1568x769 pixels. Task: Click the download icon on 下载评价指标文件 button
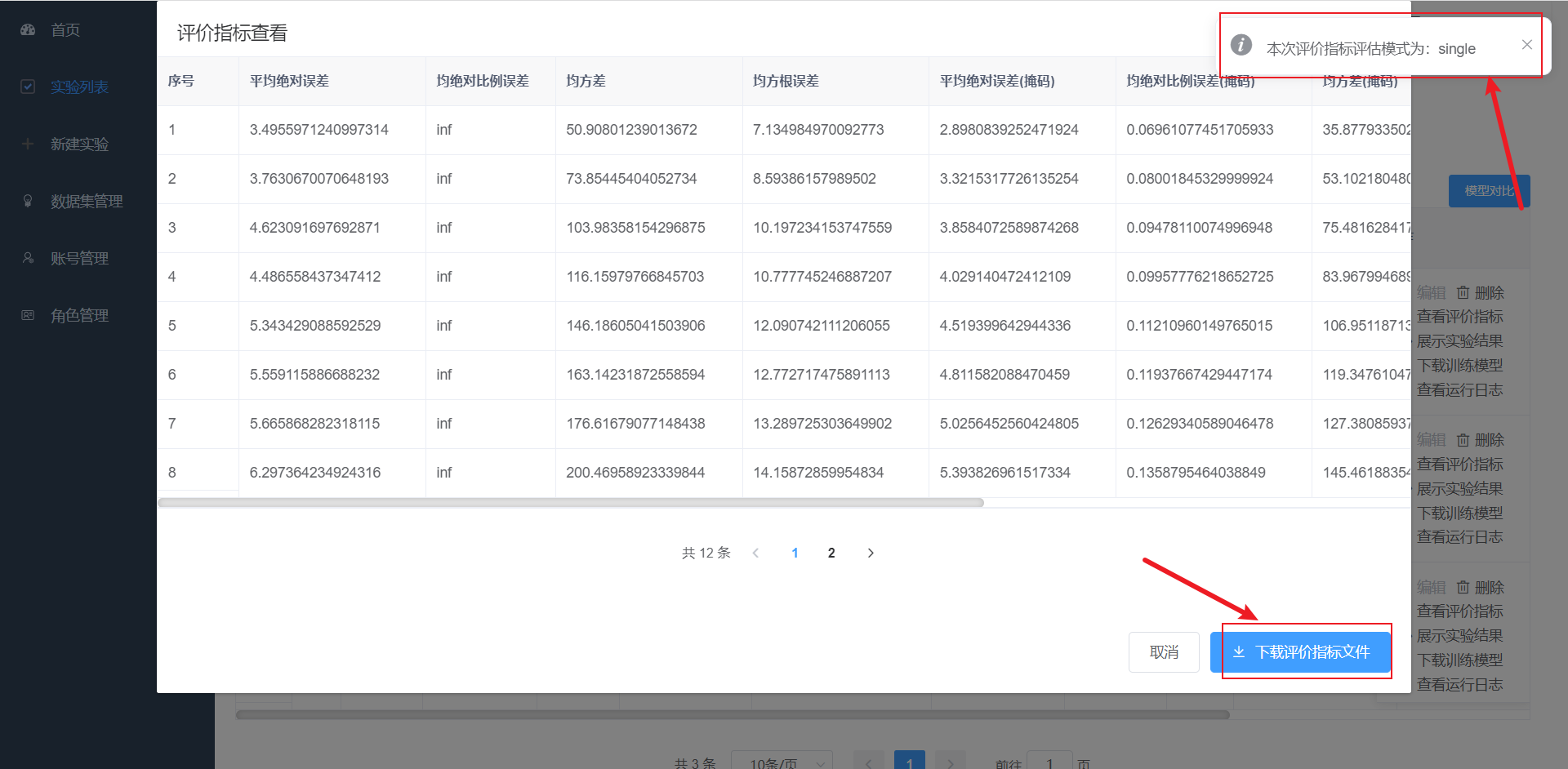pos(1239,651)
